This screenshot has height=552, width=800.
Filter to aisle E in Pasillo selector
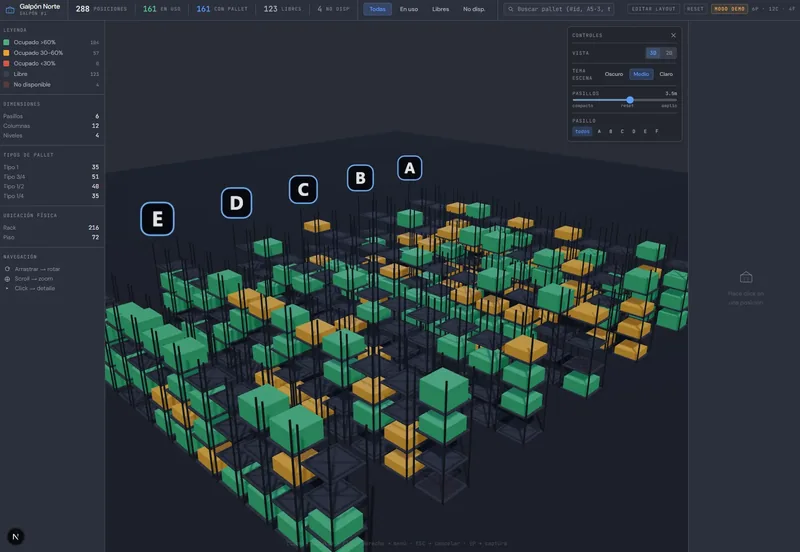(645, 132)
